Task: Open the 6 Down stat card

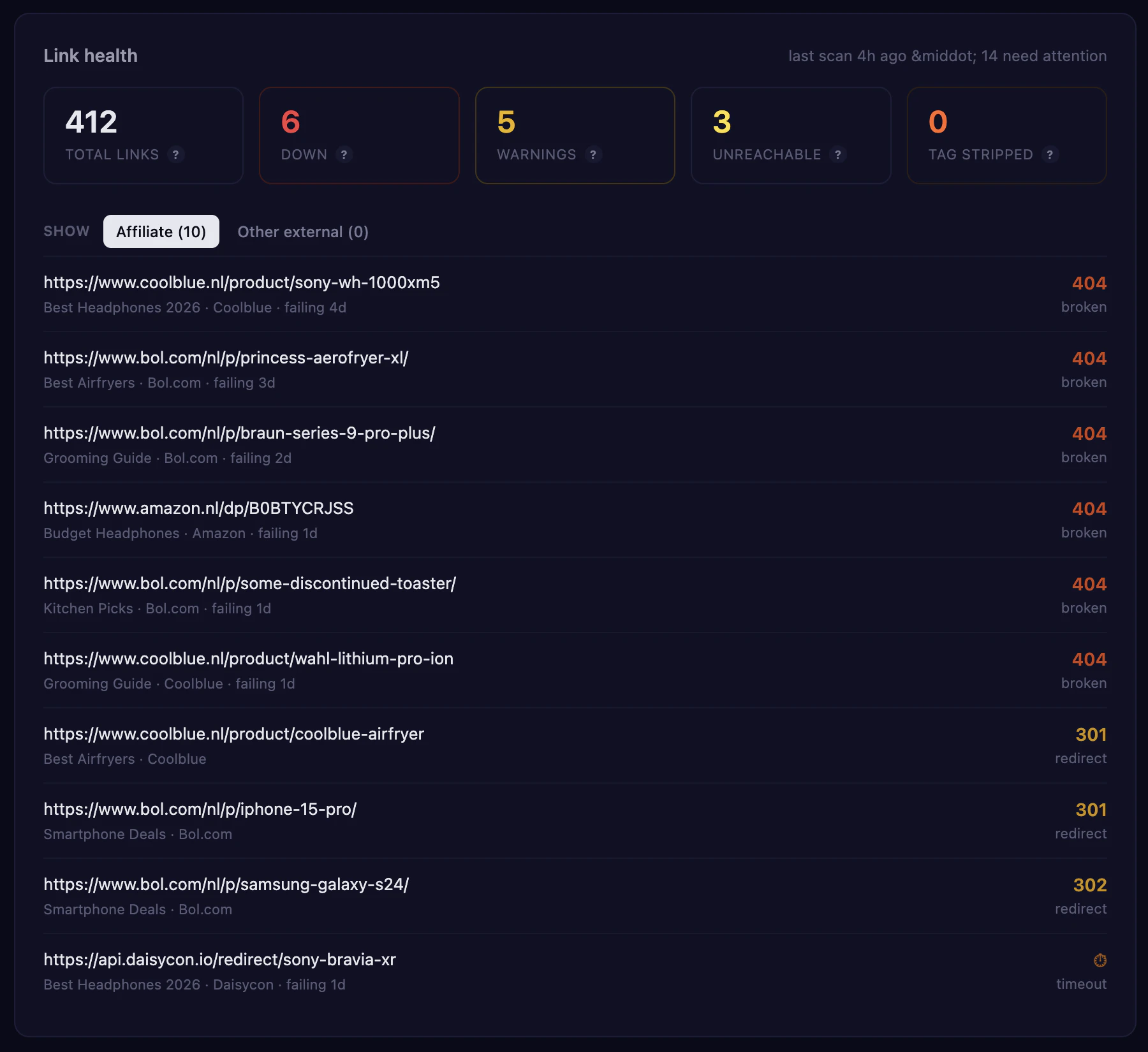Action: point(359,135)
